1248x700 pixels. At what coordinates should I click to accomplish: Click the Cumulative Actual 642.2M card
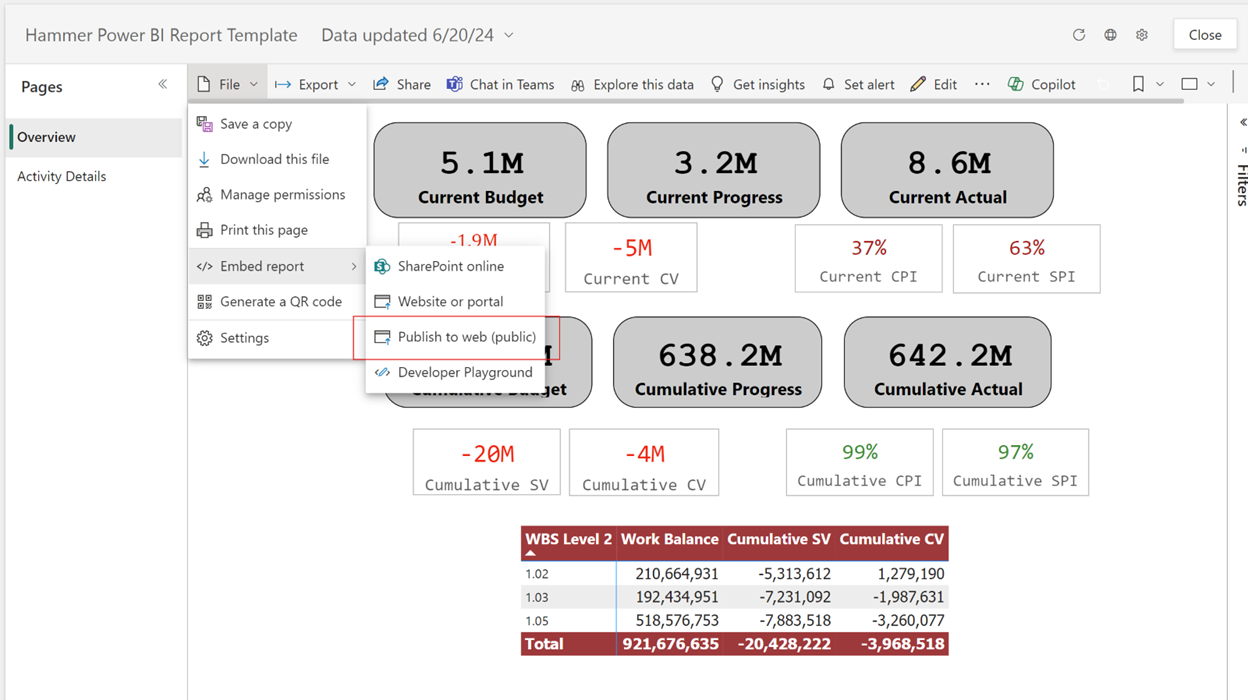point(948,363)
